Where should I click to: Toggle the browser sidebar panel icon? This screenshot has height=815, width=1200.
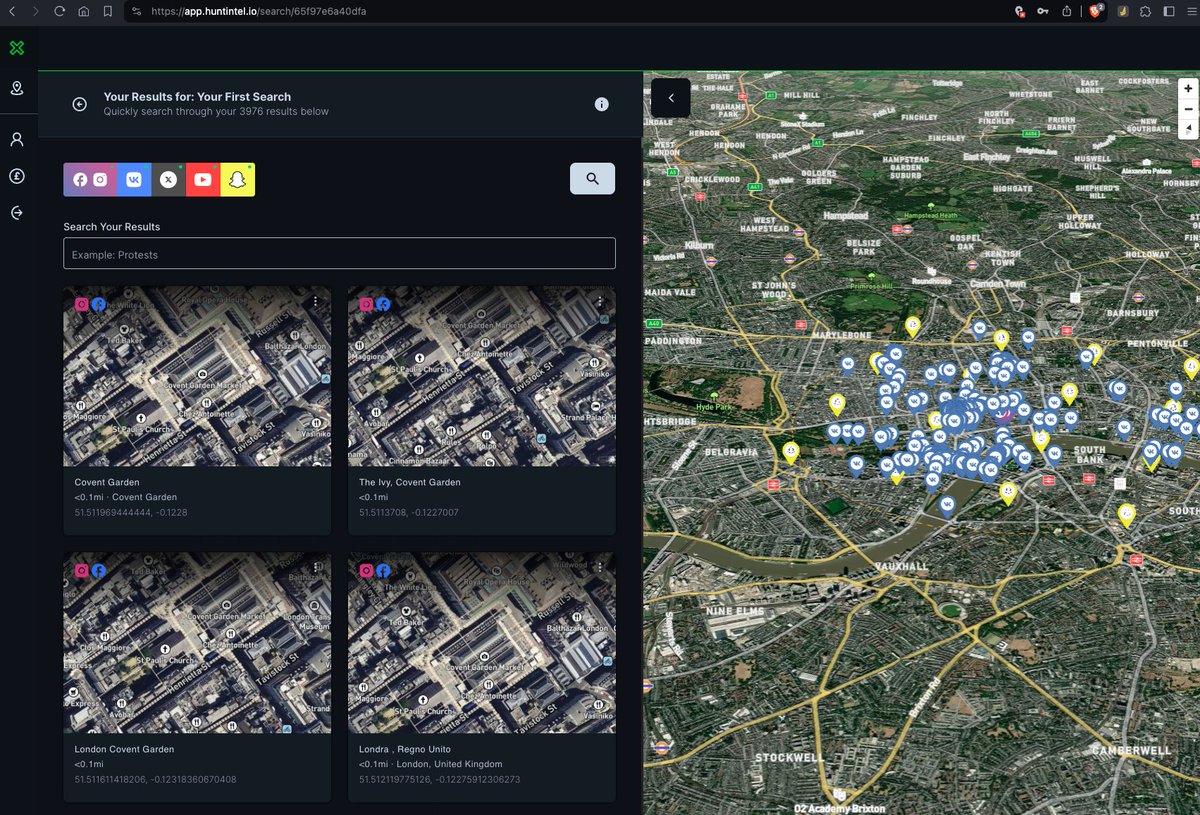(1169, 11)
